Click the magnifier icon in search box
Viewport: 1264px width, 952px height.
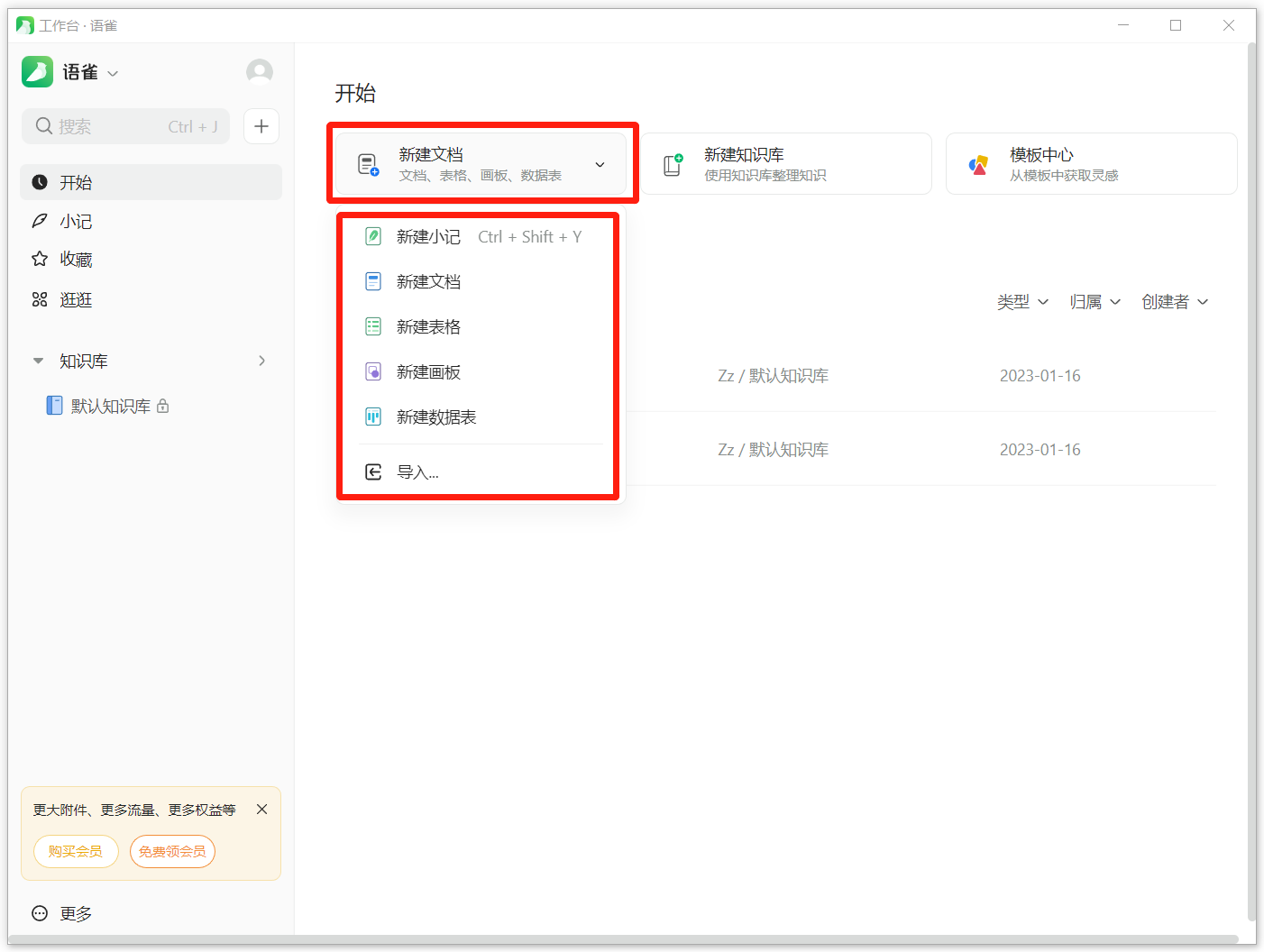(x=43, y=126)
